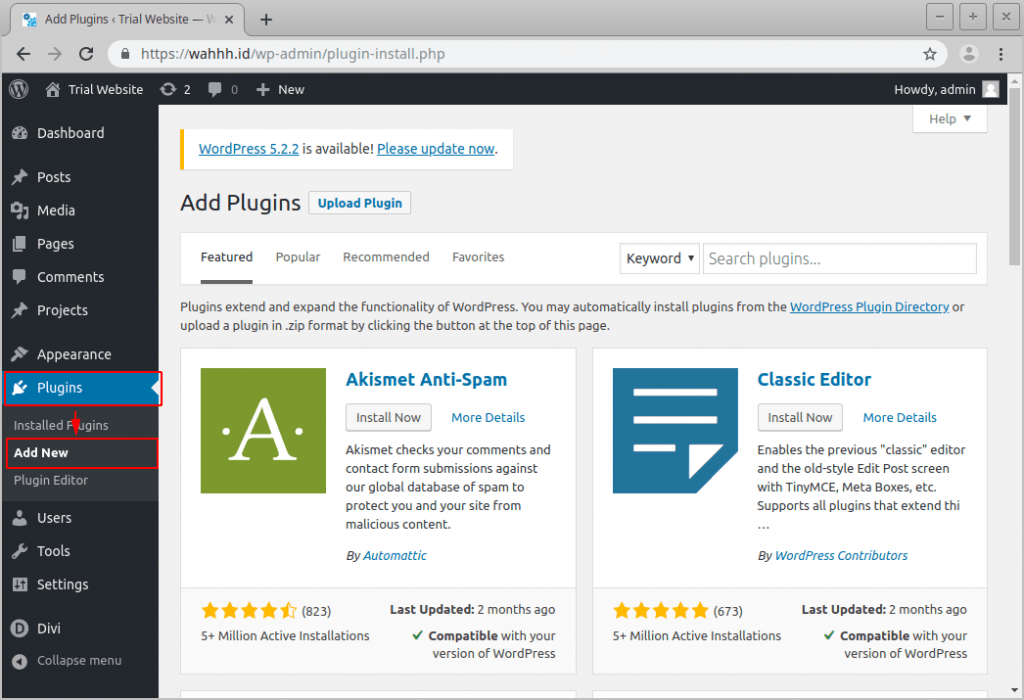
Task: Click the WordPress Contributors author link
Action: point(841,556)
